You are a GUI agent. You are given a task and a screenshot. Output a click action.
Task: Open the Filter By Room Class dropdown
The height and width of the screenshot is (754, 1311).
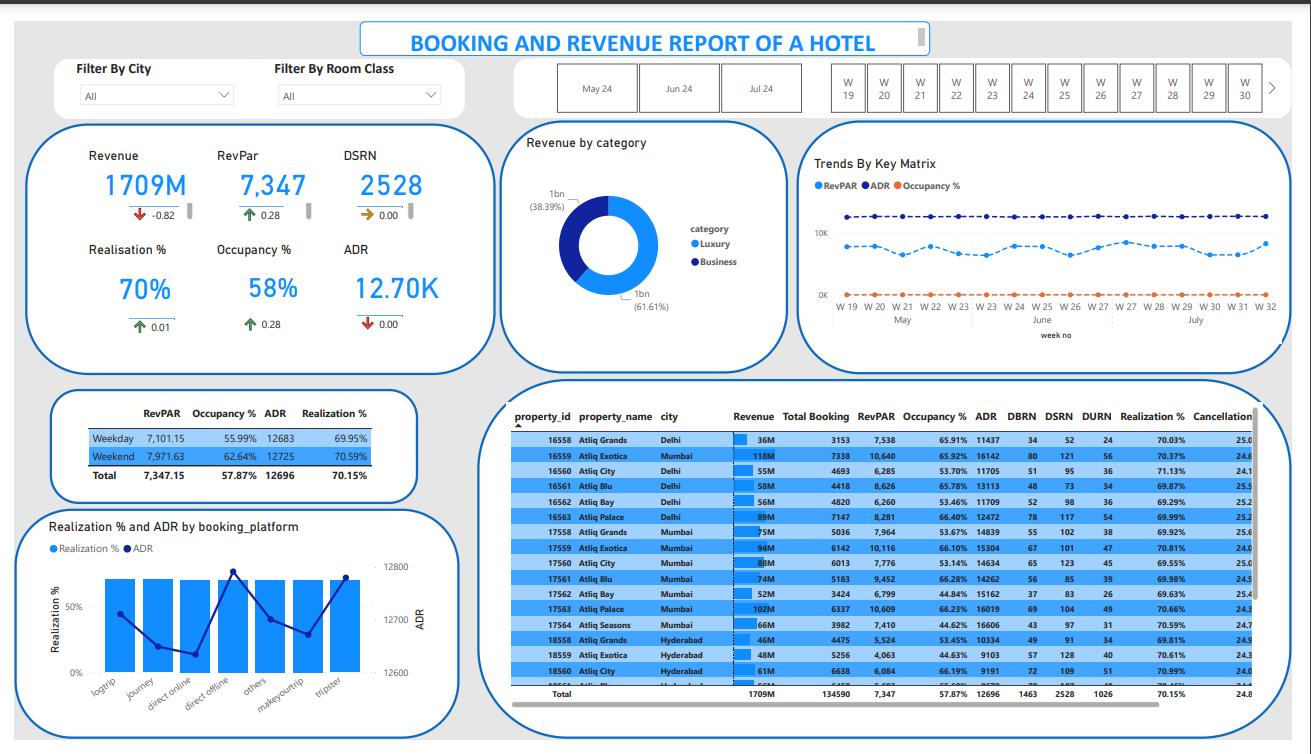pyautogui.click(x=359, y=96)
